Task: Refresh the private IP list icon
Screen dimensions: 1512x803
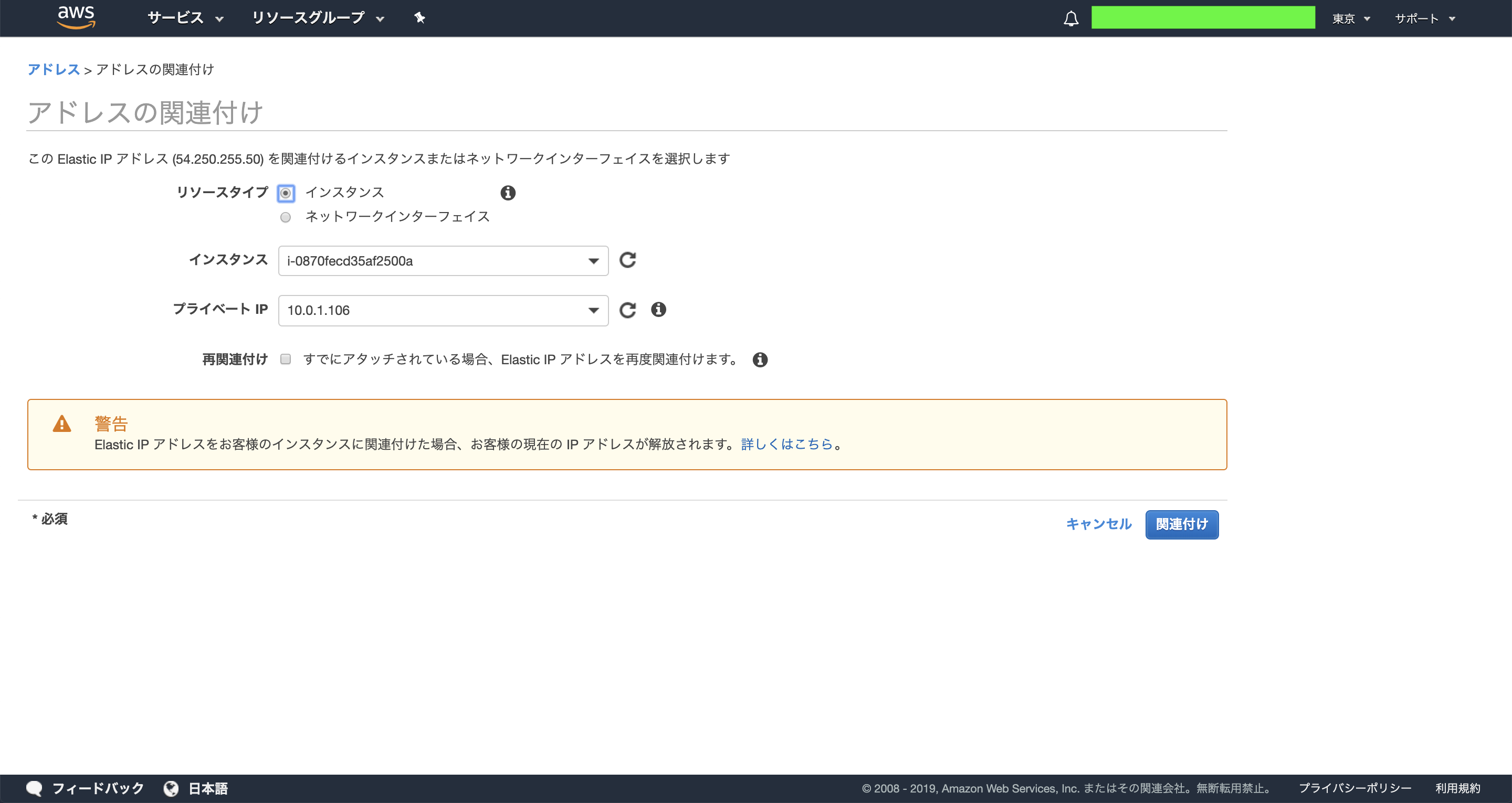Action: pyautogui.click(x=627, y=310)
